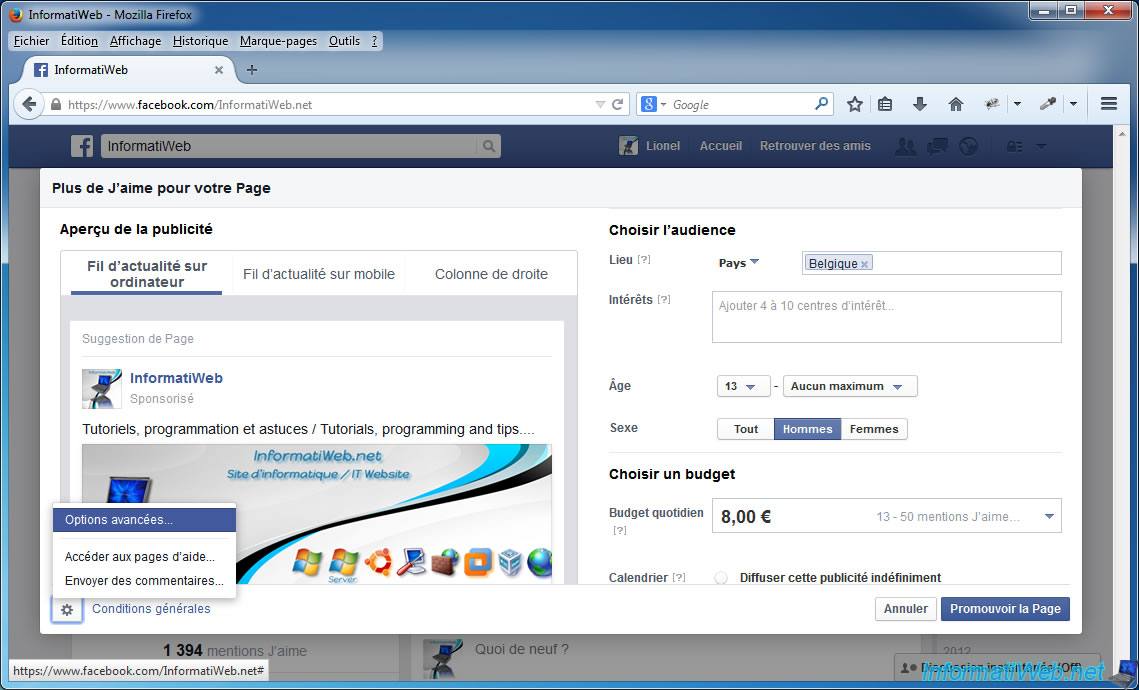Click the gear settings icon in dialog
This screenshot has width=1139, height=690.
(x=67, y=609)
